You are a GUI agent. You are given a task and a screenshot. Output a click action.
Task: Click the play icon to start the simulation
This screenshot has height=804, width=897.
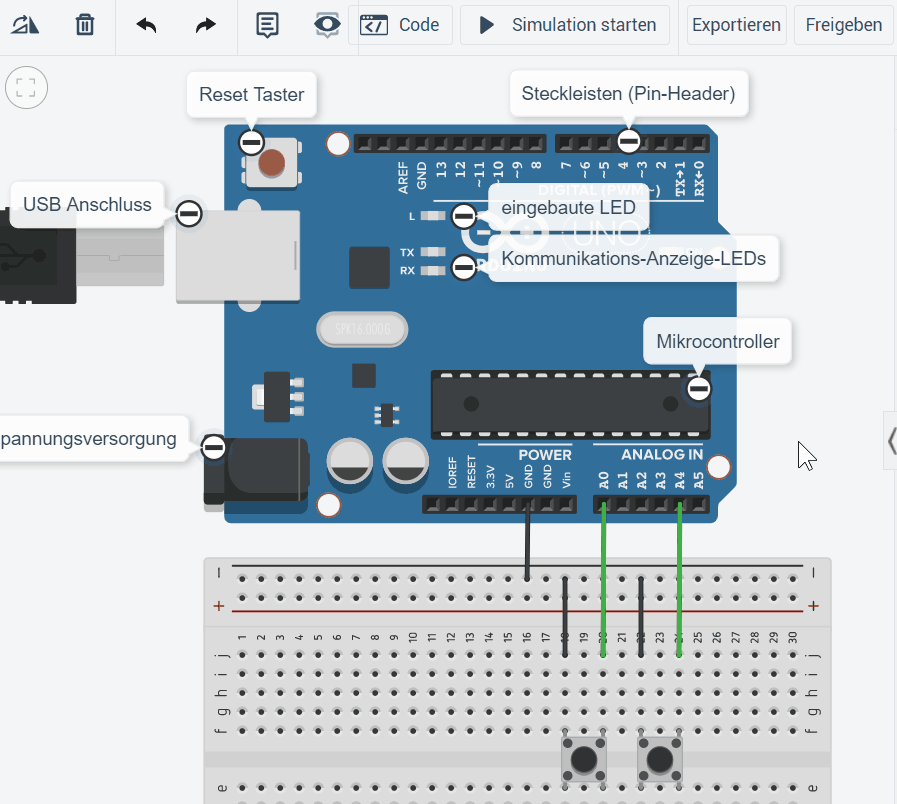click(486, 24)
